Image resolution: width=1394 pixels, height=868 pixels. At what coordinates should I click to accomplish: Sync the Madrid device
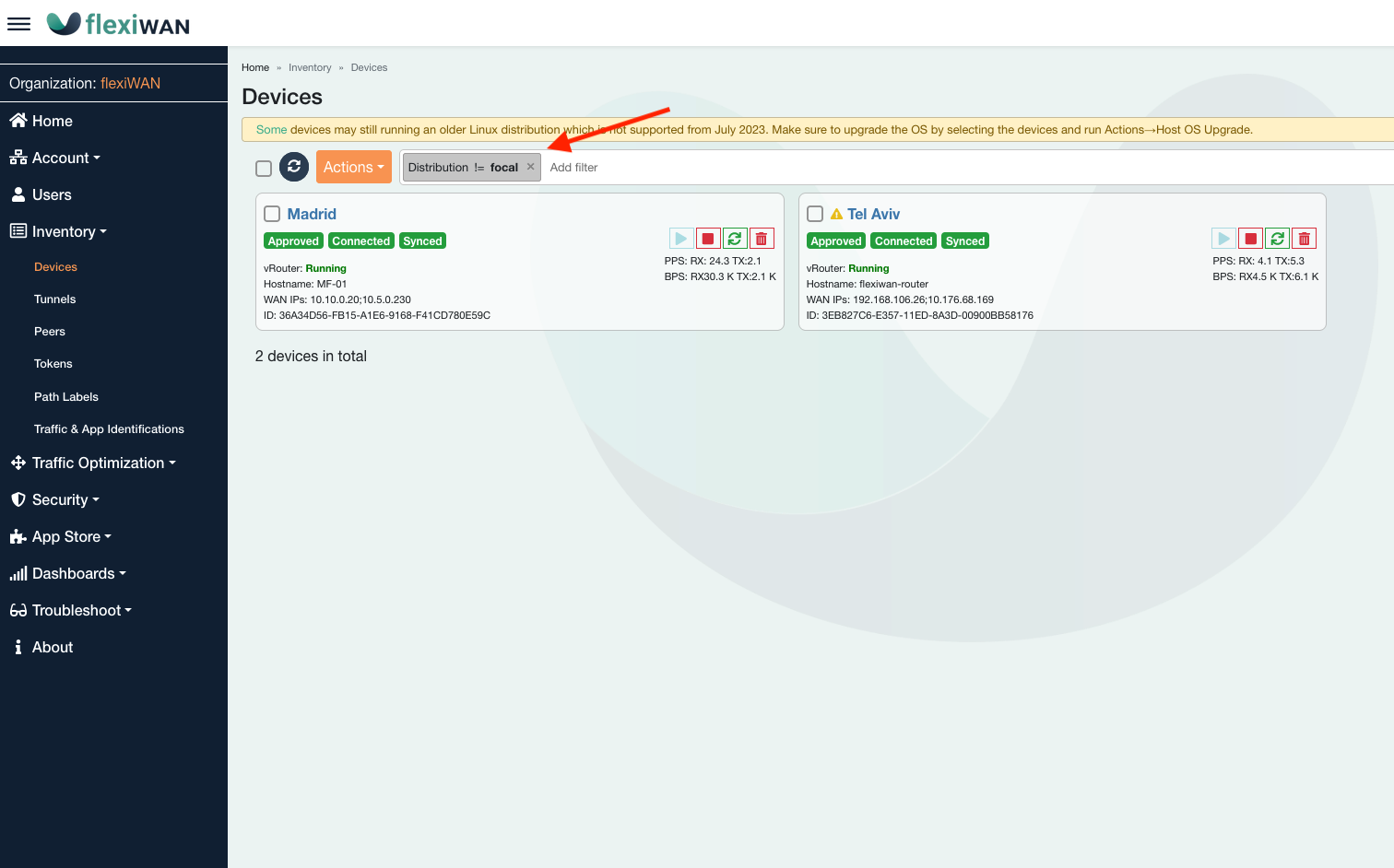(734, 239)
